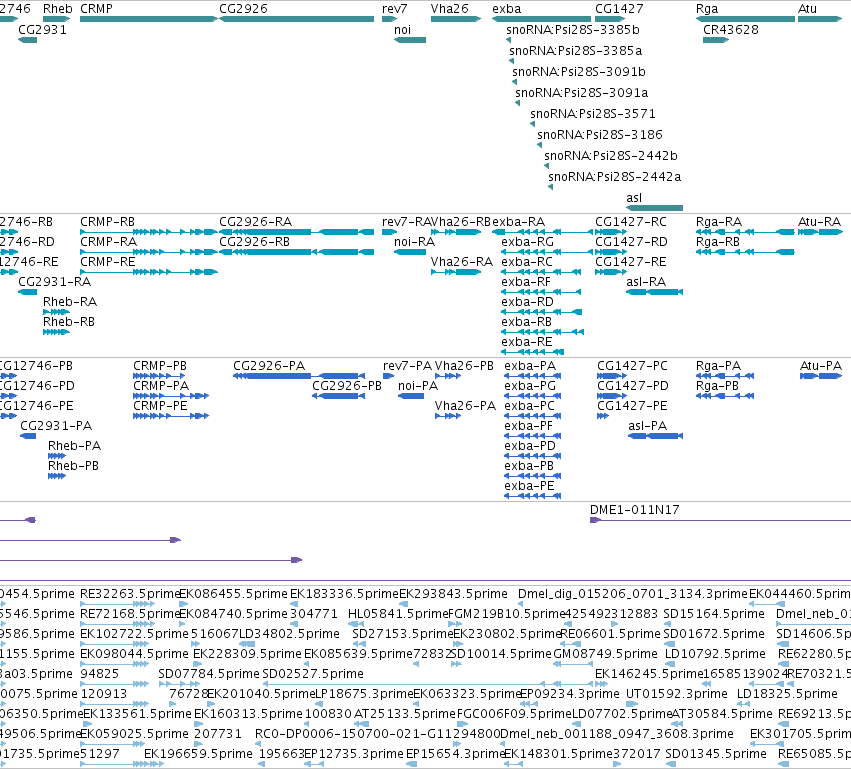Click the asl-RA transcript label
Image resolution: width=851 pixels, height=769 pixels.
pos(646,282)
